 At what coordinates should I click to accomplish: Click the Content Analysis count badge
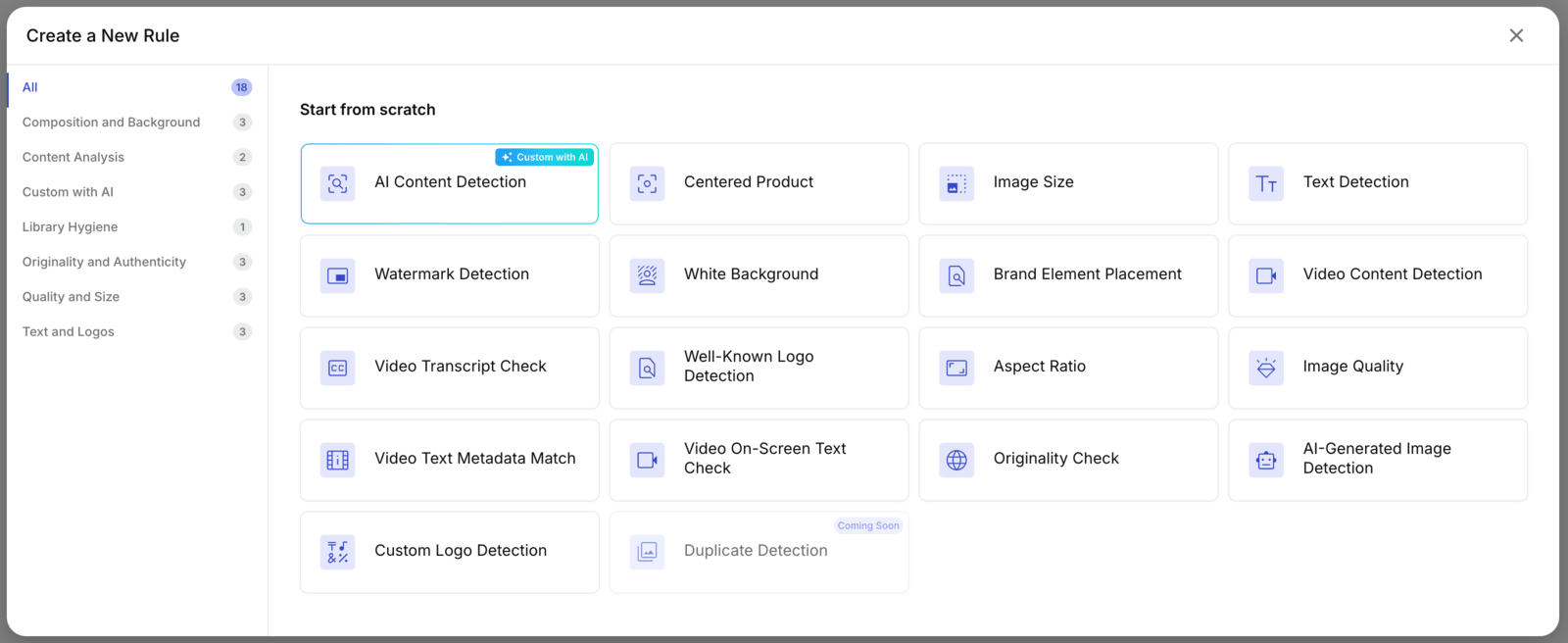[x=242, y=157]
